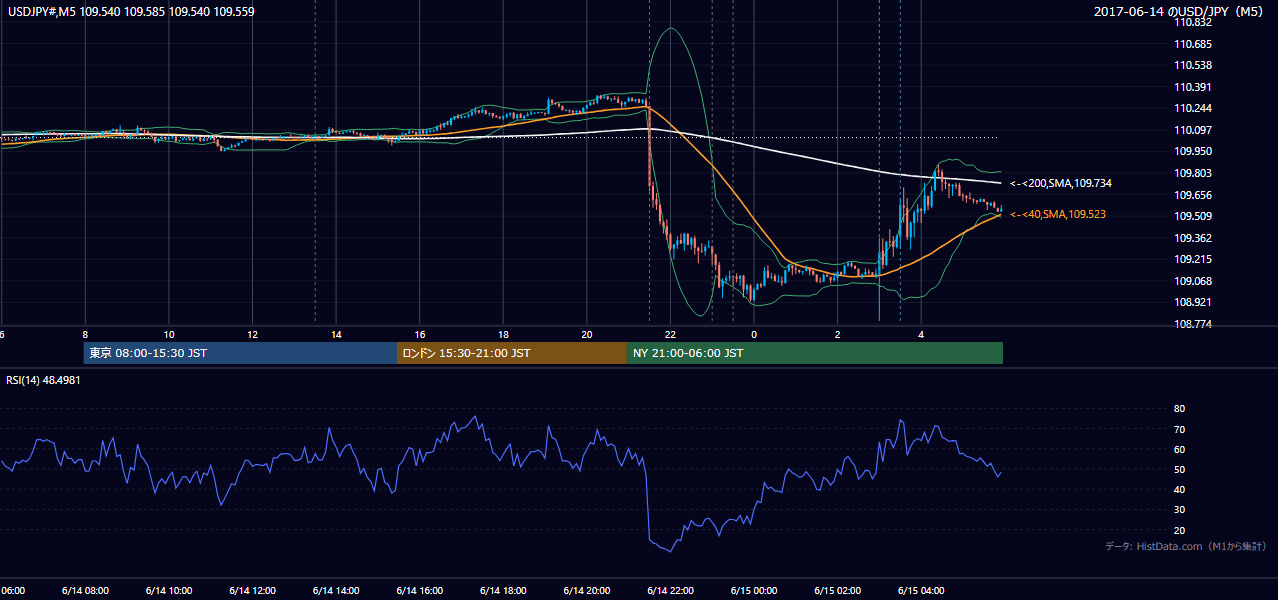1278x600 pixels.
Task: Click hour label 18 under candlestick chart
Action: 503,334
